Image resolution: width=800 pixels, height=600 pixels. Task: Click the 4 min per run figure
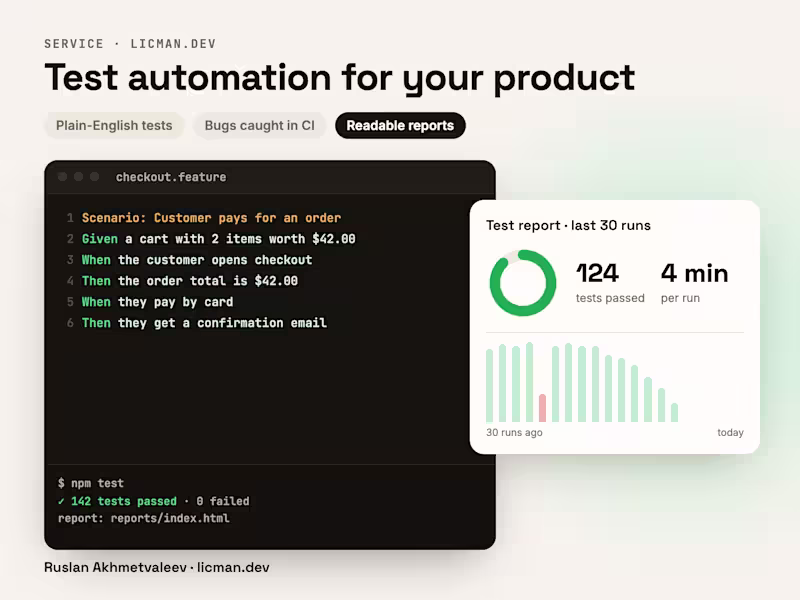coord(694,283)
